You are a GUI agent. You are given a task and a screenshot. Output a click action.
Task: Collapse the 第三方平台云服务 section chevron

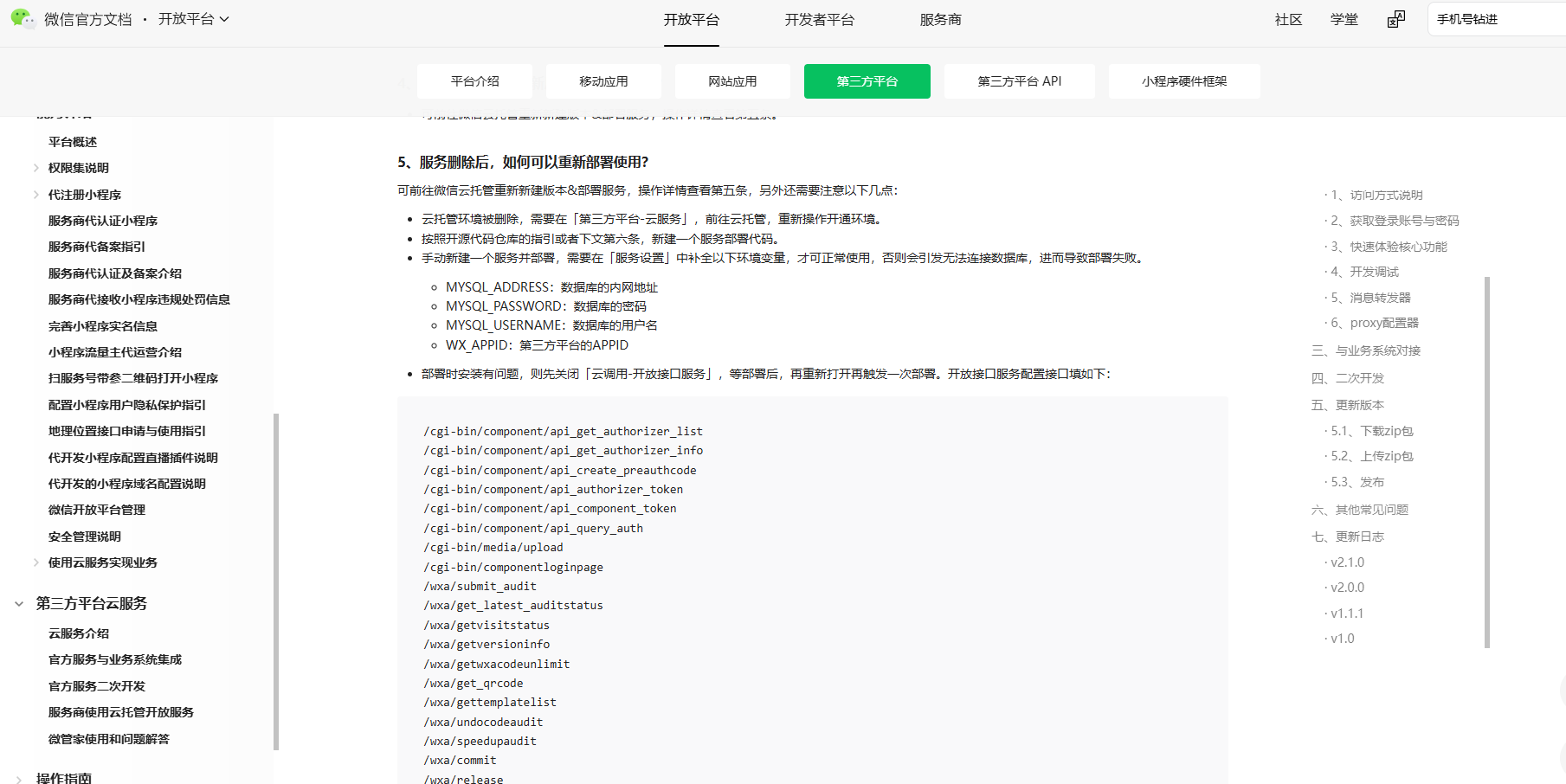coord(19,604)
